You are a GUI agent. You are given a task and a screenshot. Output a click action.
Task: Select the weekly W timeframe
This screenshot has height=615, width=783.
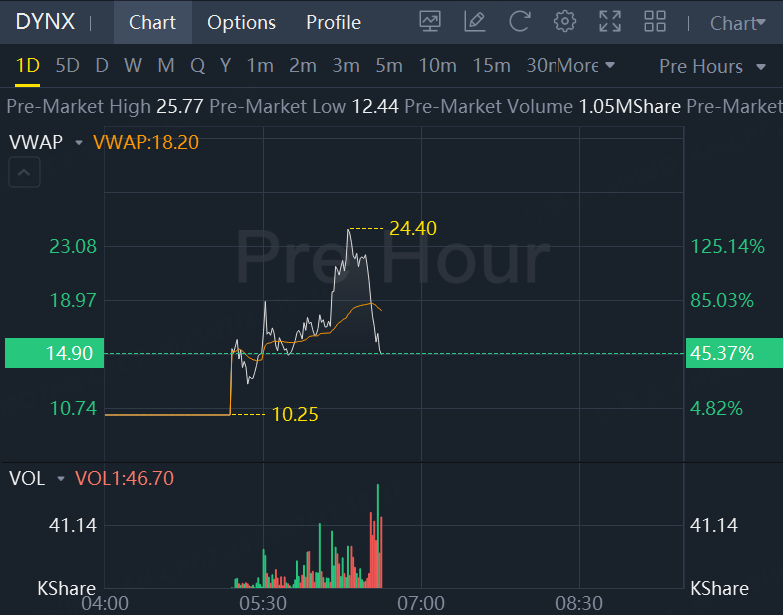click(x=133, y=65)
